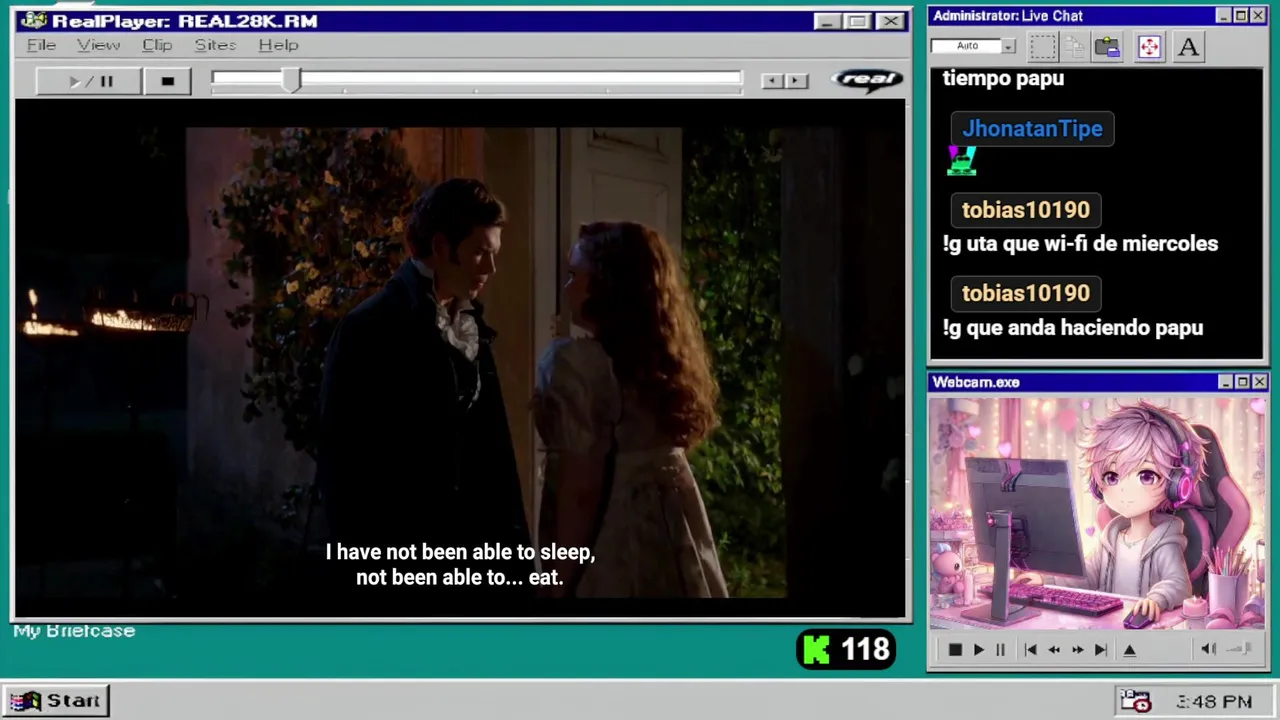Click the rewind button in Webcam.exe
Viewport: 1280px width, 720px height.
[1054, 650]
